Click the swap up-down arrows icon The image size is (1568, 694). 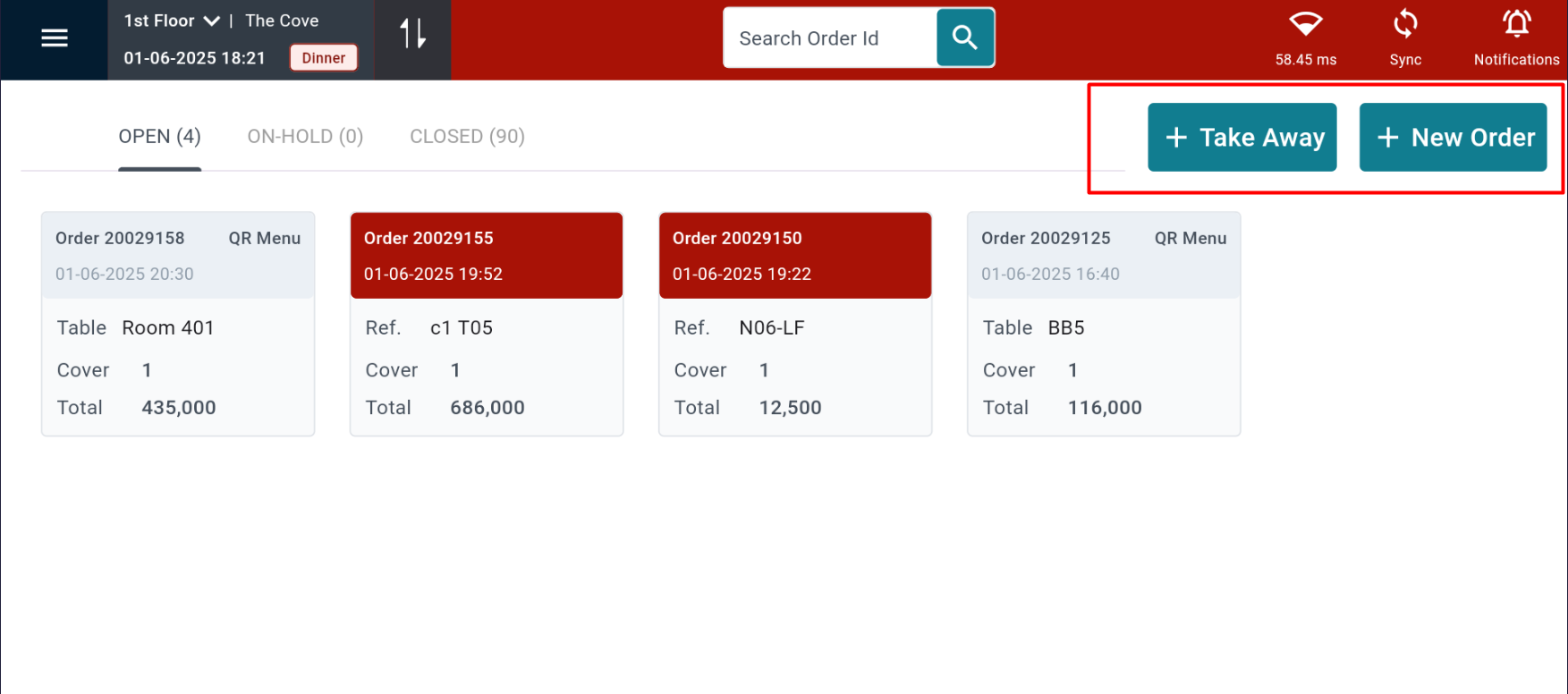click(412, 35)
